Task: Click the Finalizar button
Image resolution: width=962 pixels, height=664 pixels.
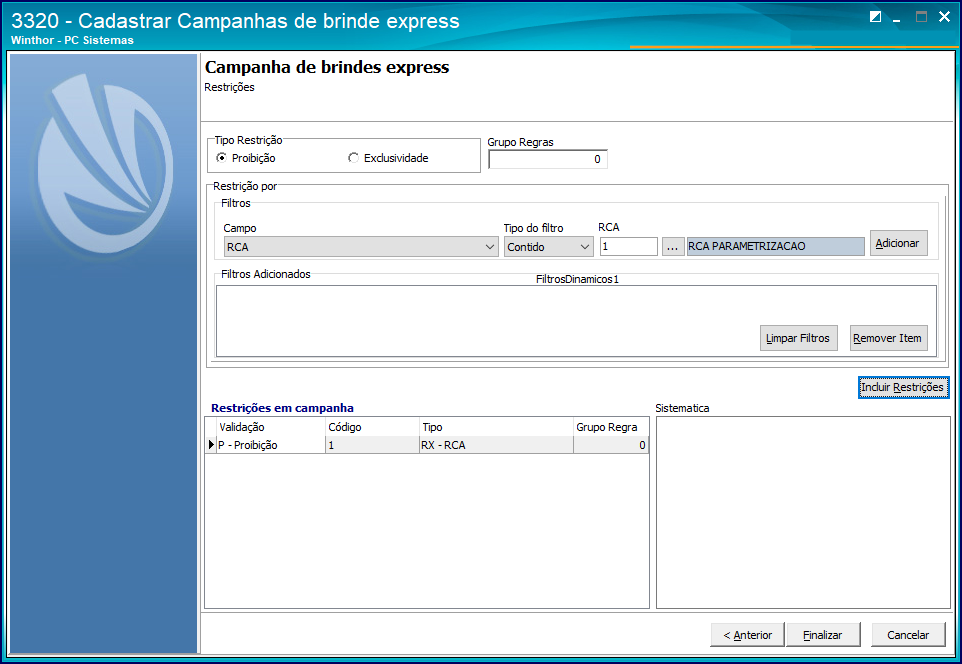Action: point(823,635)
